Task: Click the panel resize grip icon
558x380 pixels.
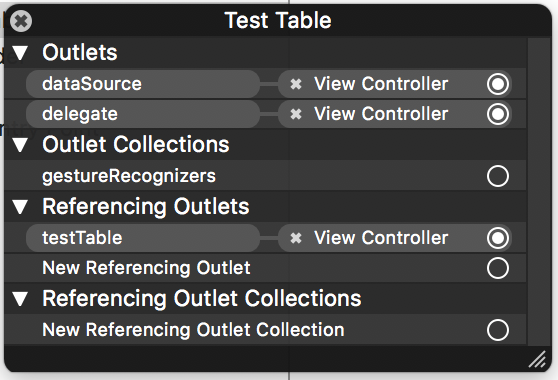Action: (x=537, y=359)
